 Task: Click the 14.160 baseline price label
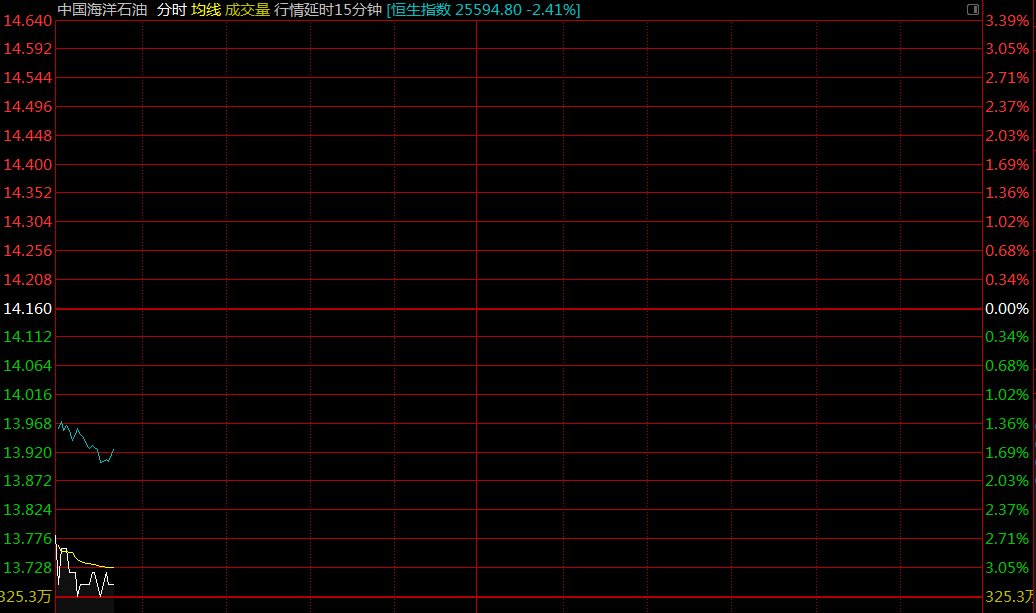click(28, 309)
